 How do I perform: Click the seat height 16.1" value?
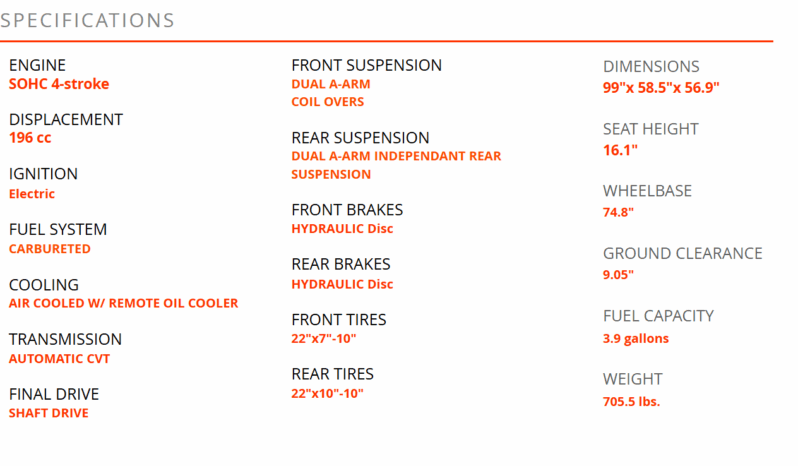point(620,151)
